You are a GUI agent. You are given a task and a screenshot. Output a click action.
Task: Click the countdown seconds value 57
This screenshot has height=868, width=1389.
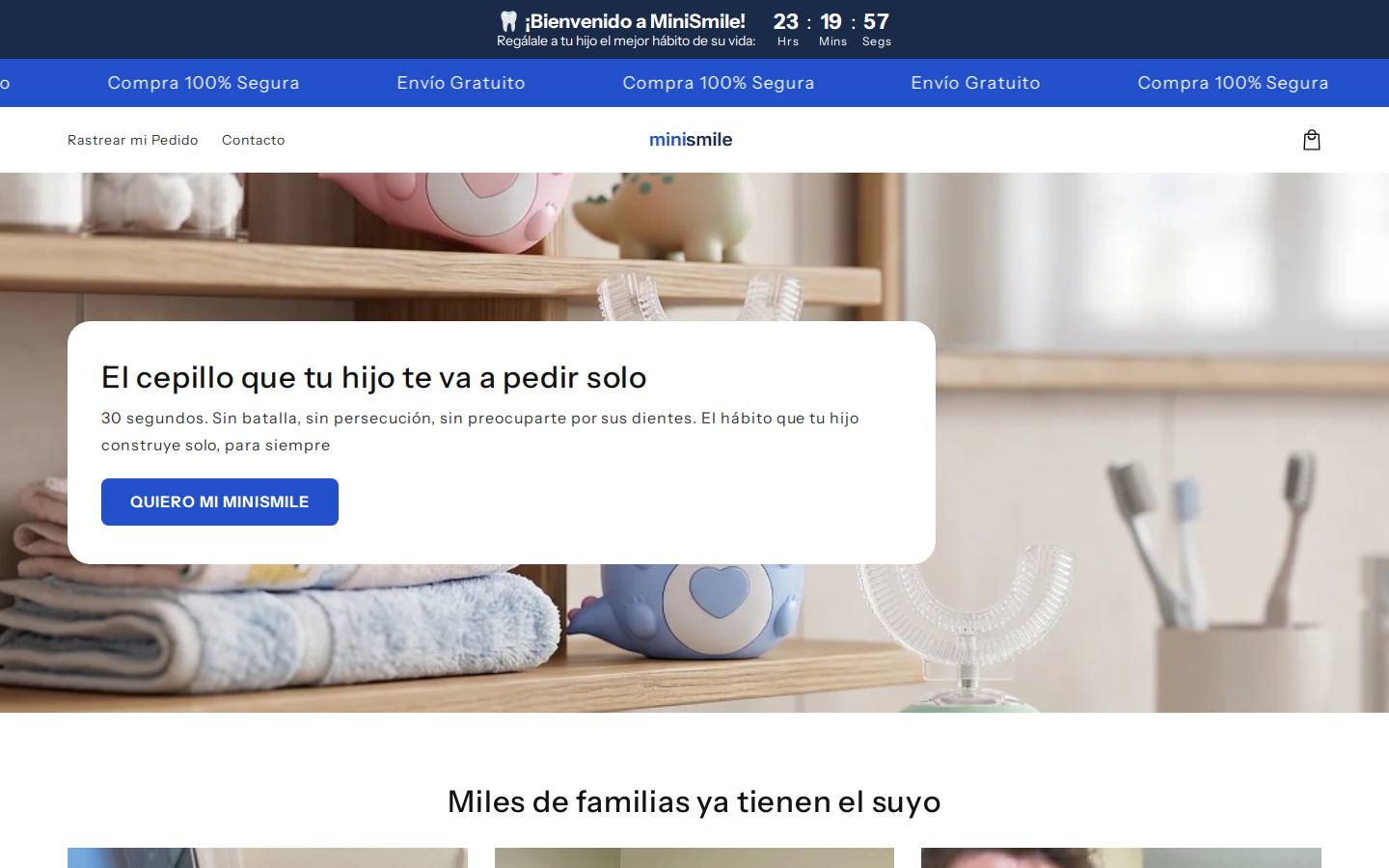pos(876,21)
